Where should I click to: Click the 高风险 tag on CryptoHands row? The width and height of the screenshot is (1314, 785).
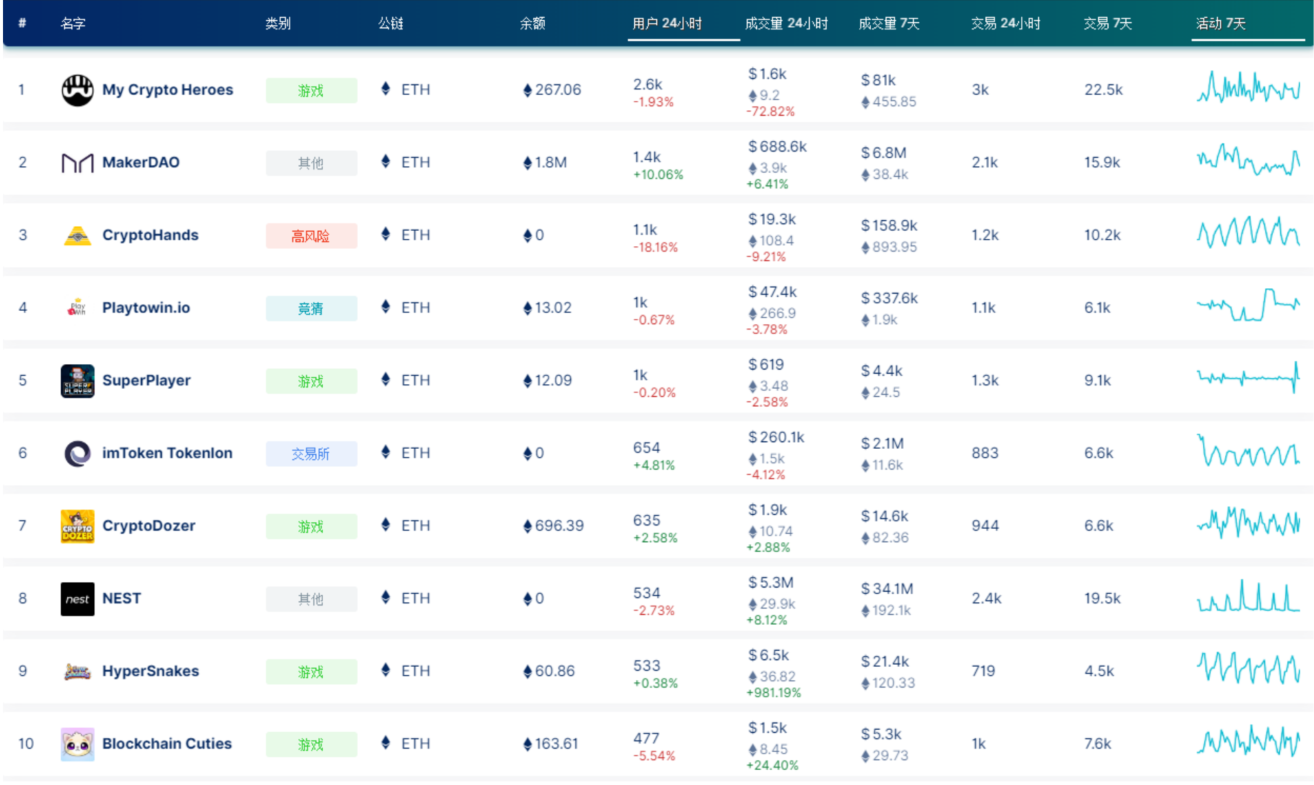pos(311,236)
